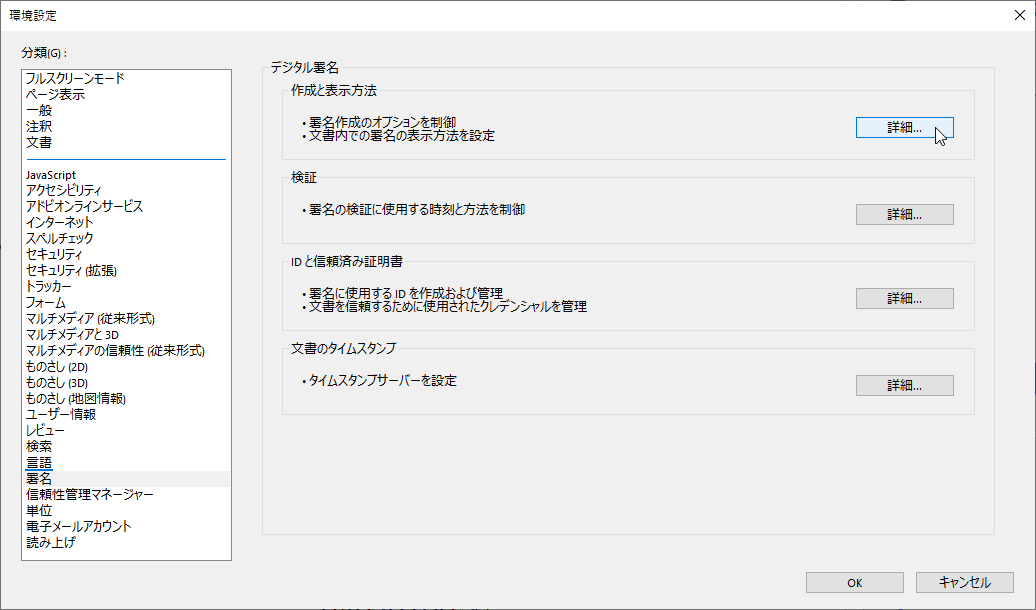The image size is (1036, 610).
Task: Click 詳細 button in 検証 section
Action: (x=904, y=214)
